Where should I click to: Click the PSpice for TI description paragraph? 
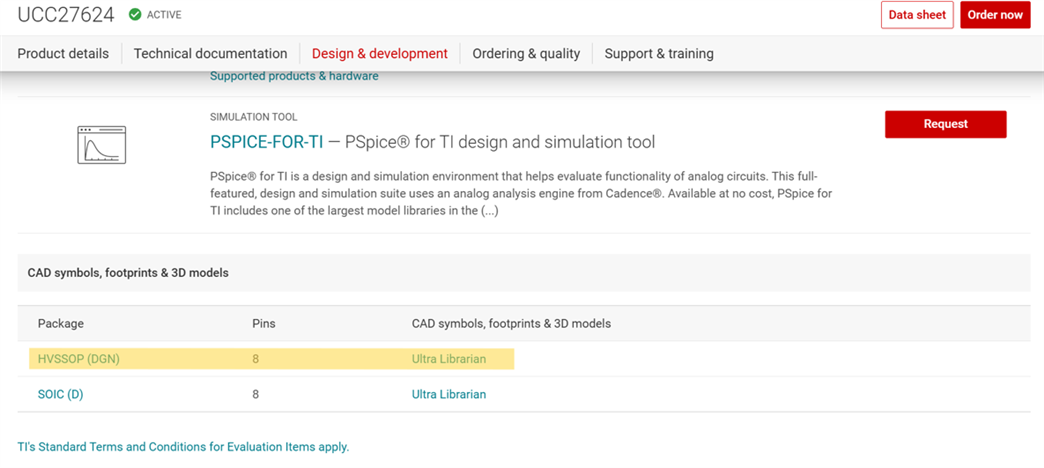coord(521,194)
